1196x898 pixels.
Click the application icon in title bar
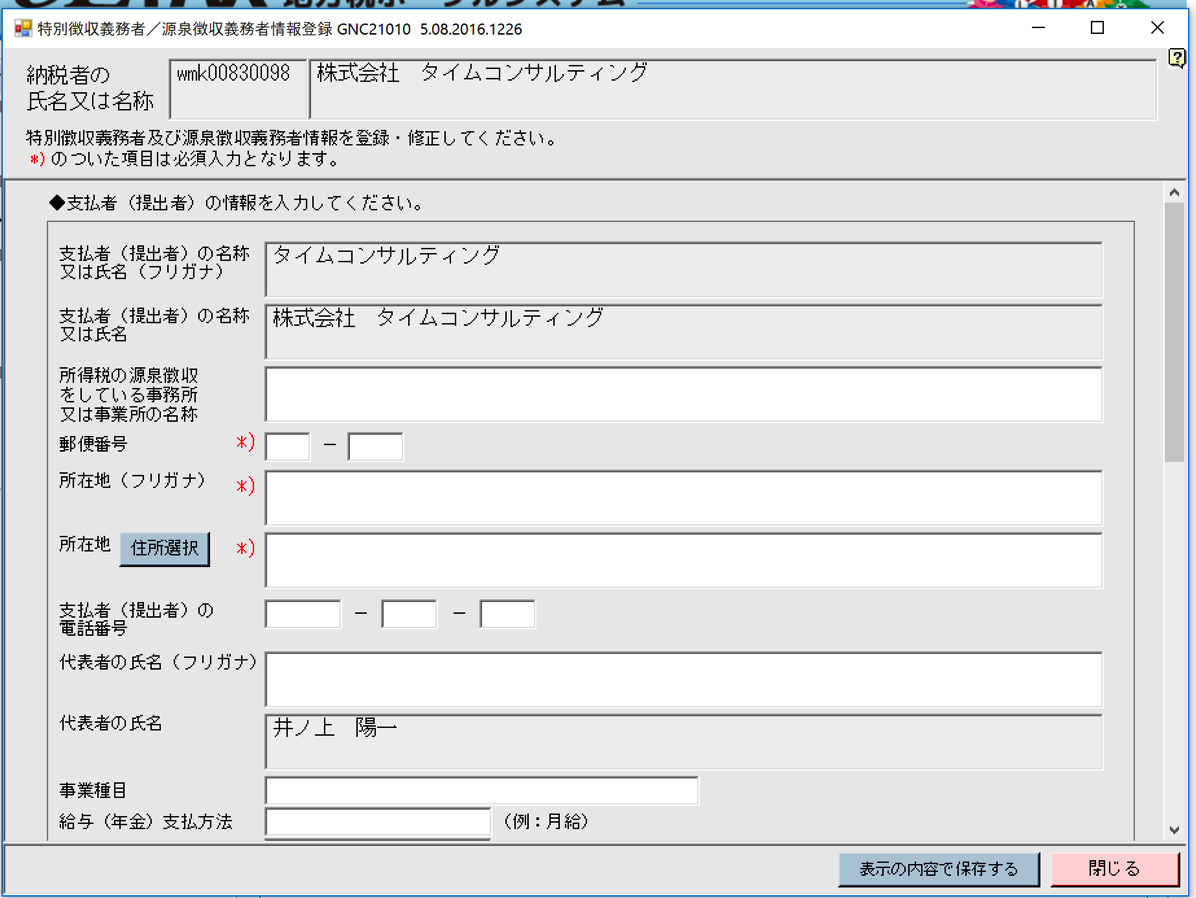[x=23, y=29]
